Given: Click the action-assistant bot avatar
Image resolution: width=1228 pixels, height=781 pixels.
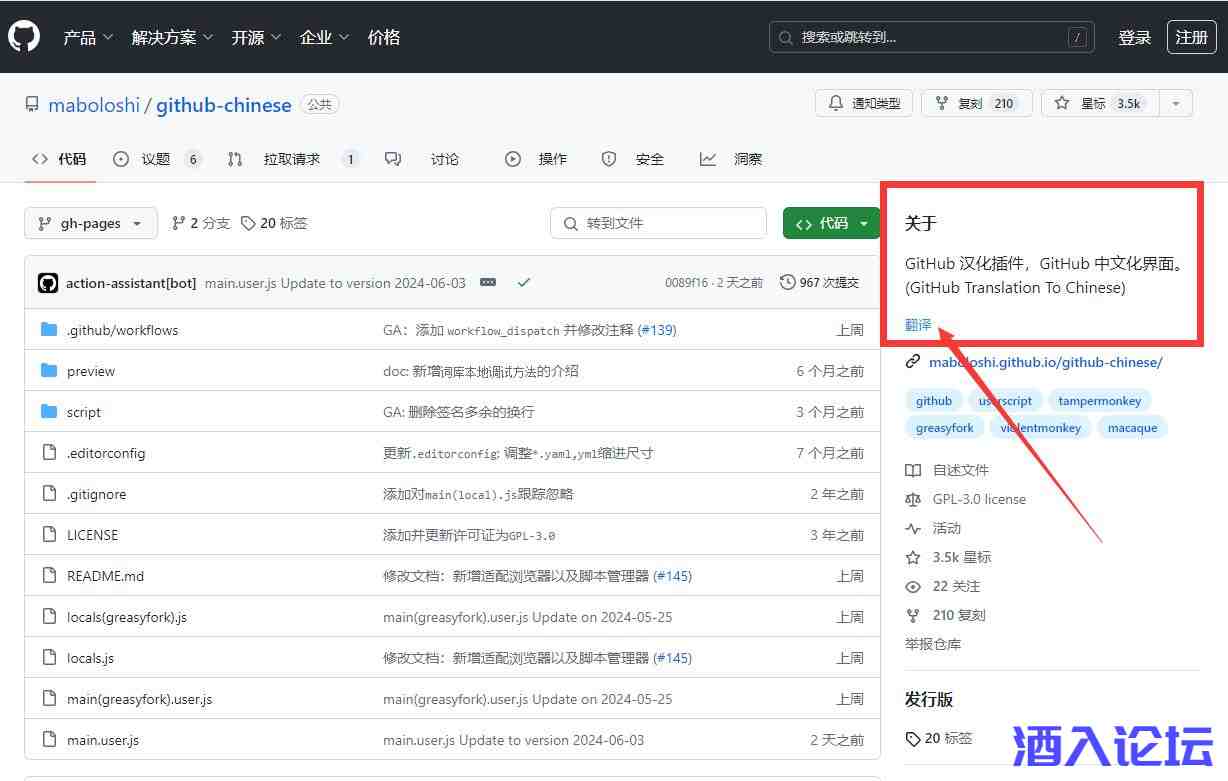Looking at the screenshot, I should tap(48, 283).
